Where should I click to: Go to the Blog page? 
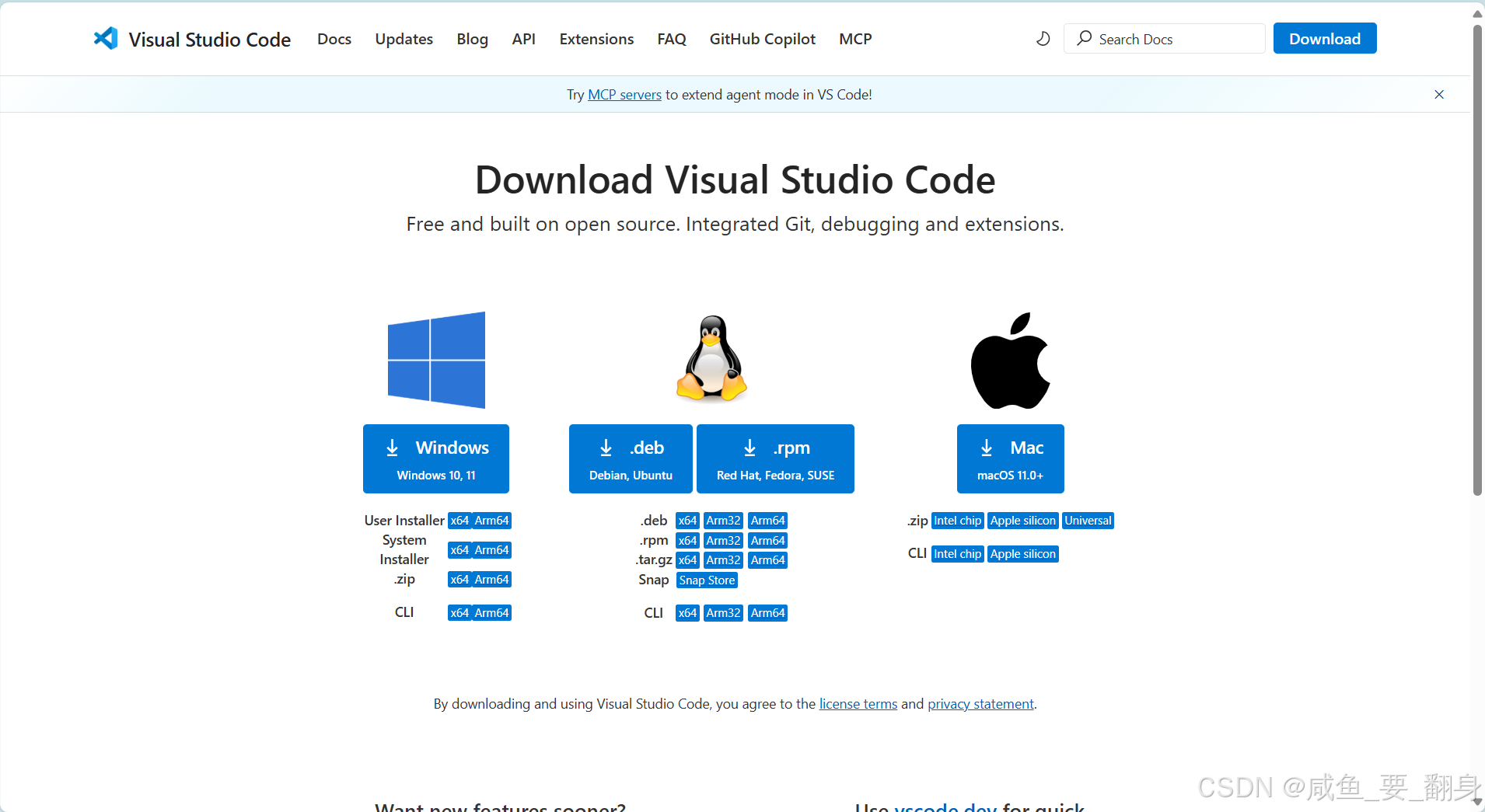click(x=473, y=39)
